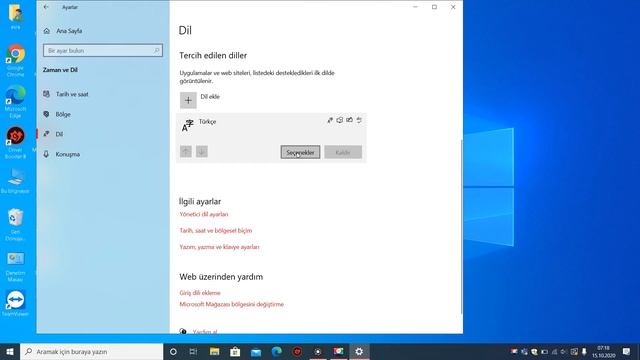Open the red Driver Booster taskbar icon
Viewport: 640px width, 360px height.
[297, 351]
